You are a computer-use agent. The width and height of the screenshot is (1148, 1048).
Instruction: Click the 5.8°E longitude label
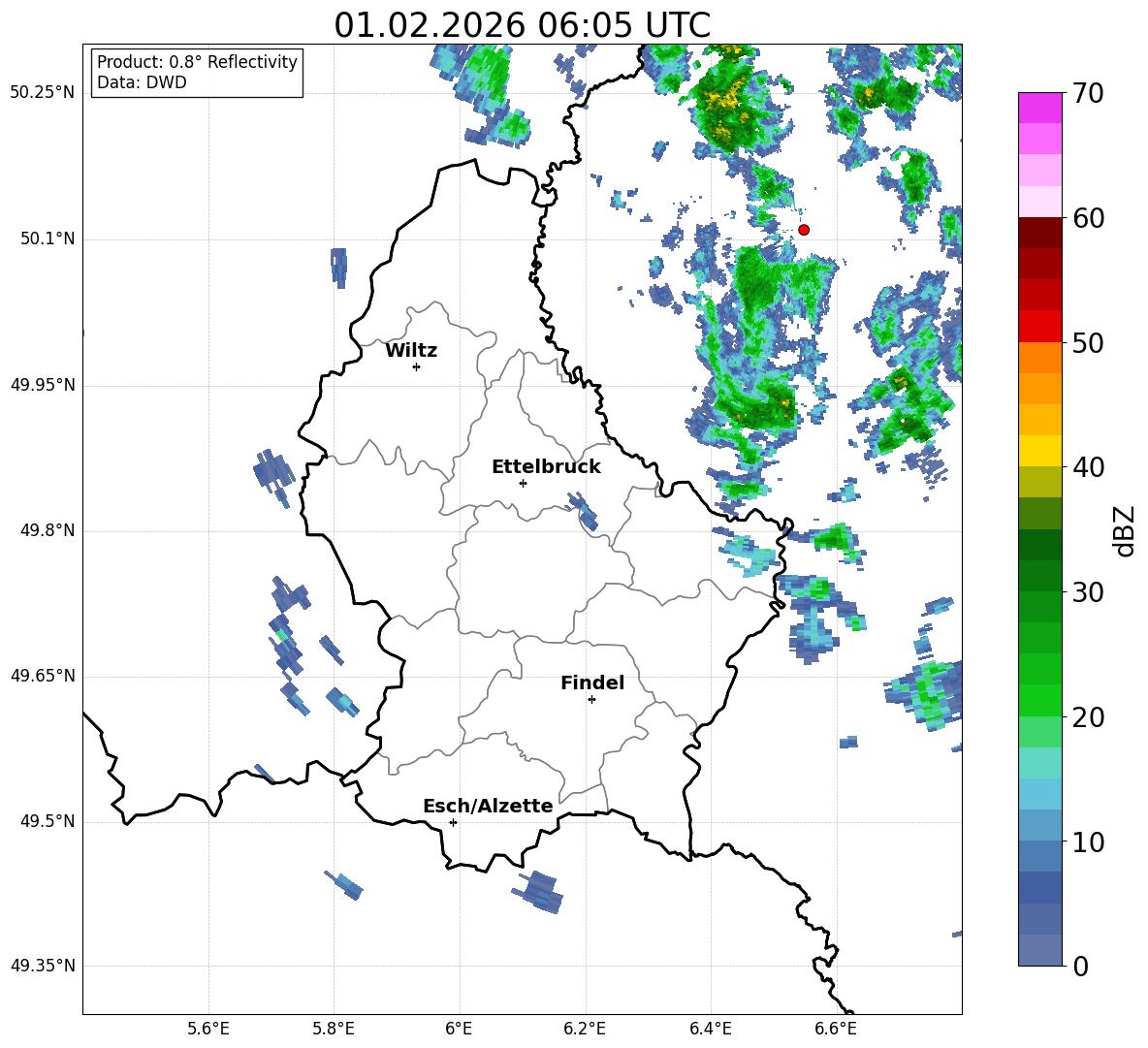[x=334, y=1029]
